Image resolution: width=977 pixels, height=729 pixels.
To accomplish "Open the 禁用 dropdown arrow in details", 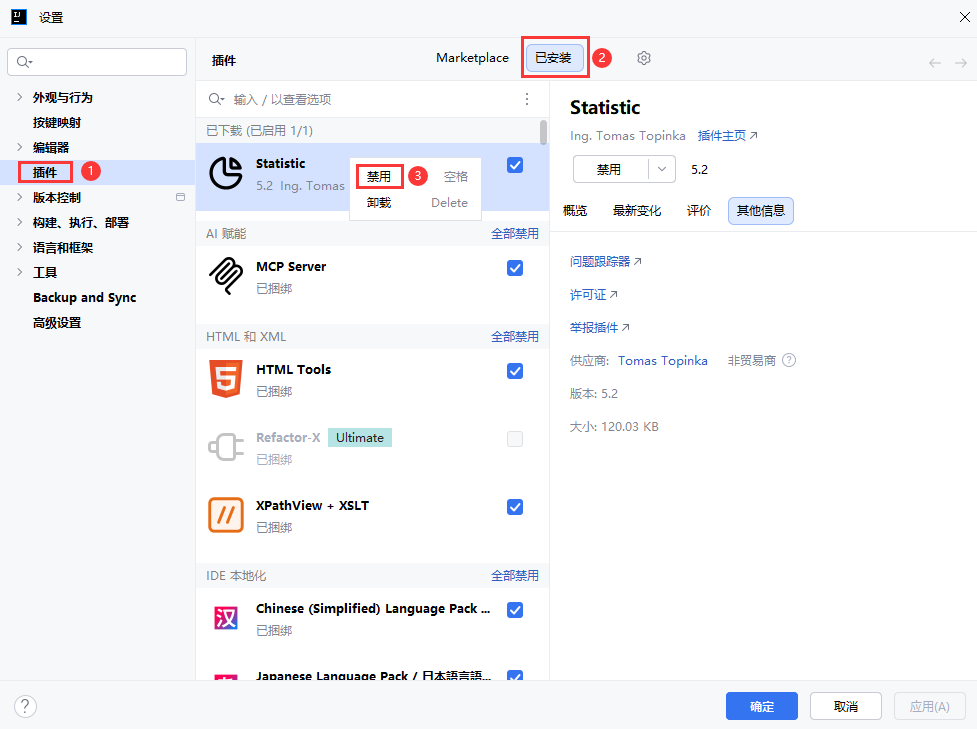I will pos(662,169).
